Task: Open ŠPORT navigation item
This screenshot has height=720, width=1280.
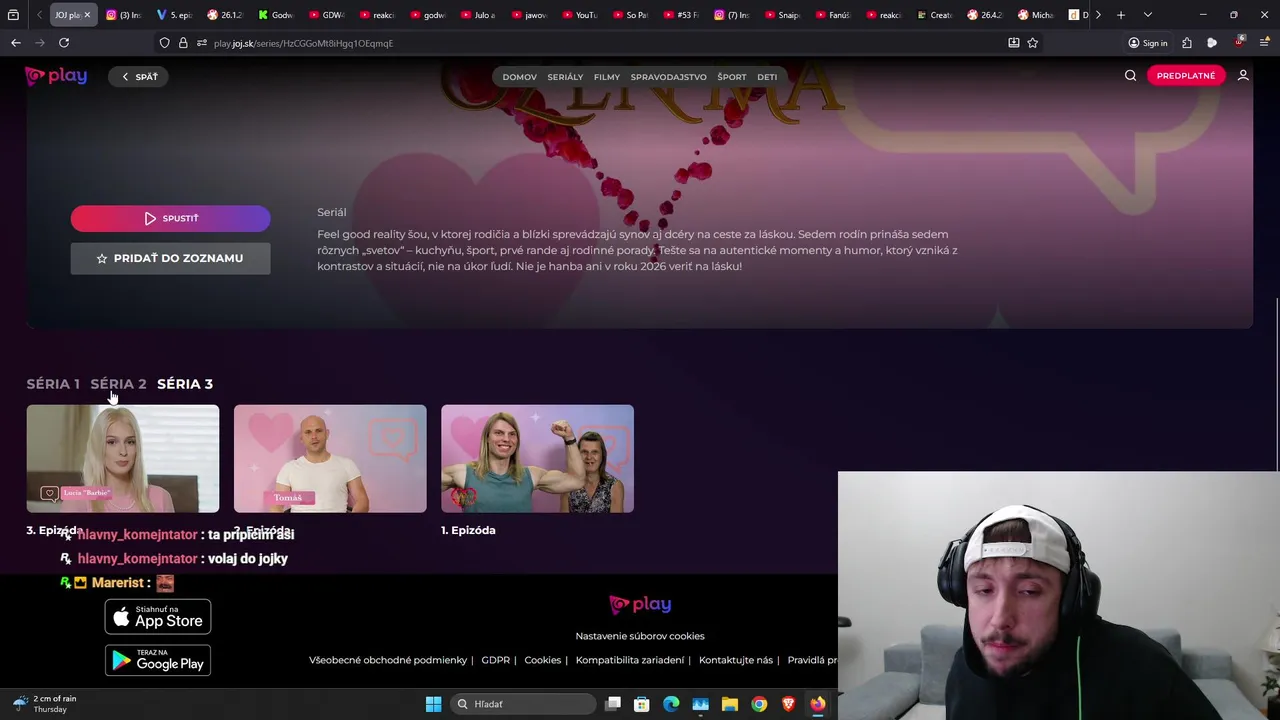Action: click(732, 77)
